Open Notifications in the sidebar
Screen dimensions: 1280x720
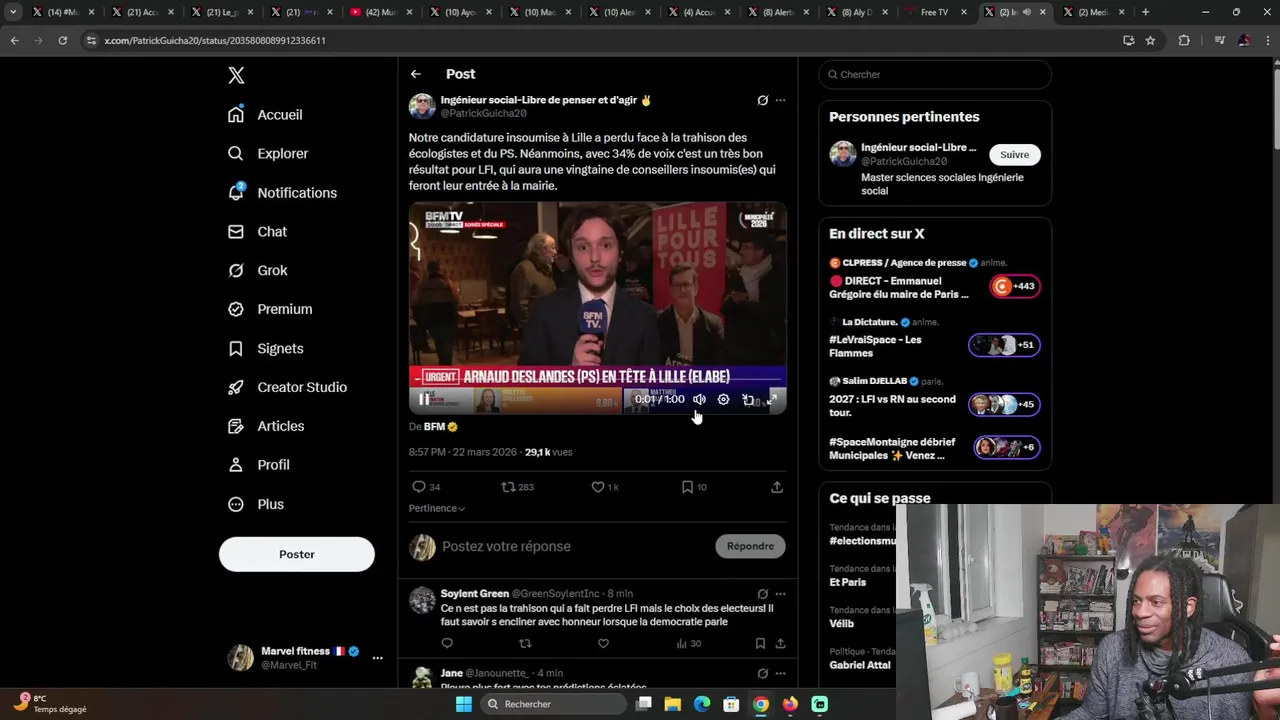[x=282, y=193]
